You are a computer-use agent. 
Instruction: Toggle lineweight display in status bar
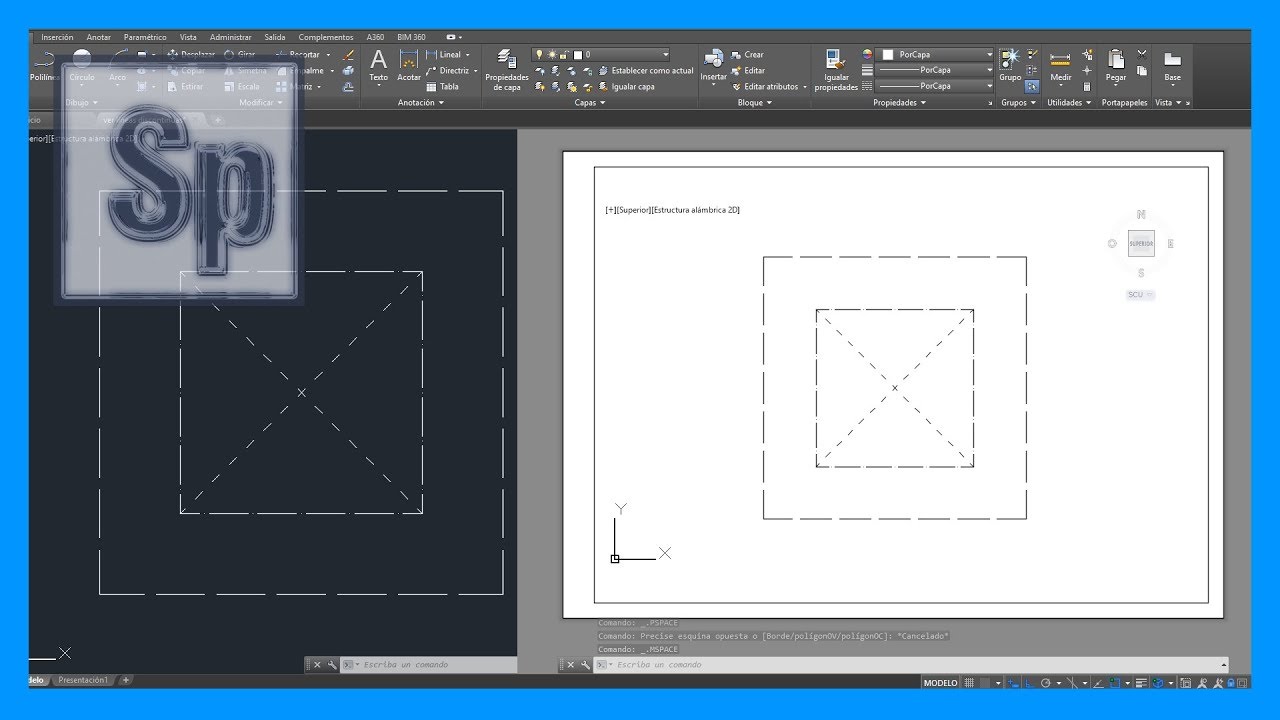point(1141,683)
